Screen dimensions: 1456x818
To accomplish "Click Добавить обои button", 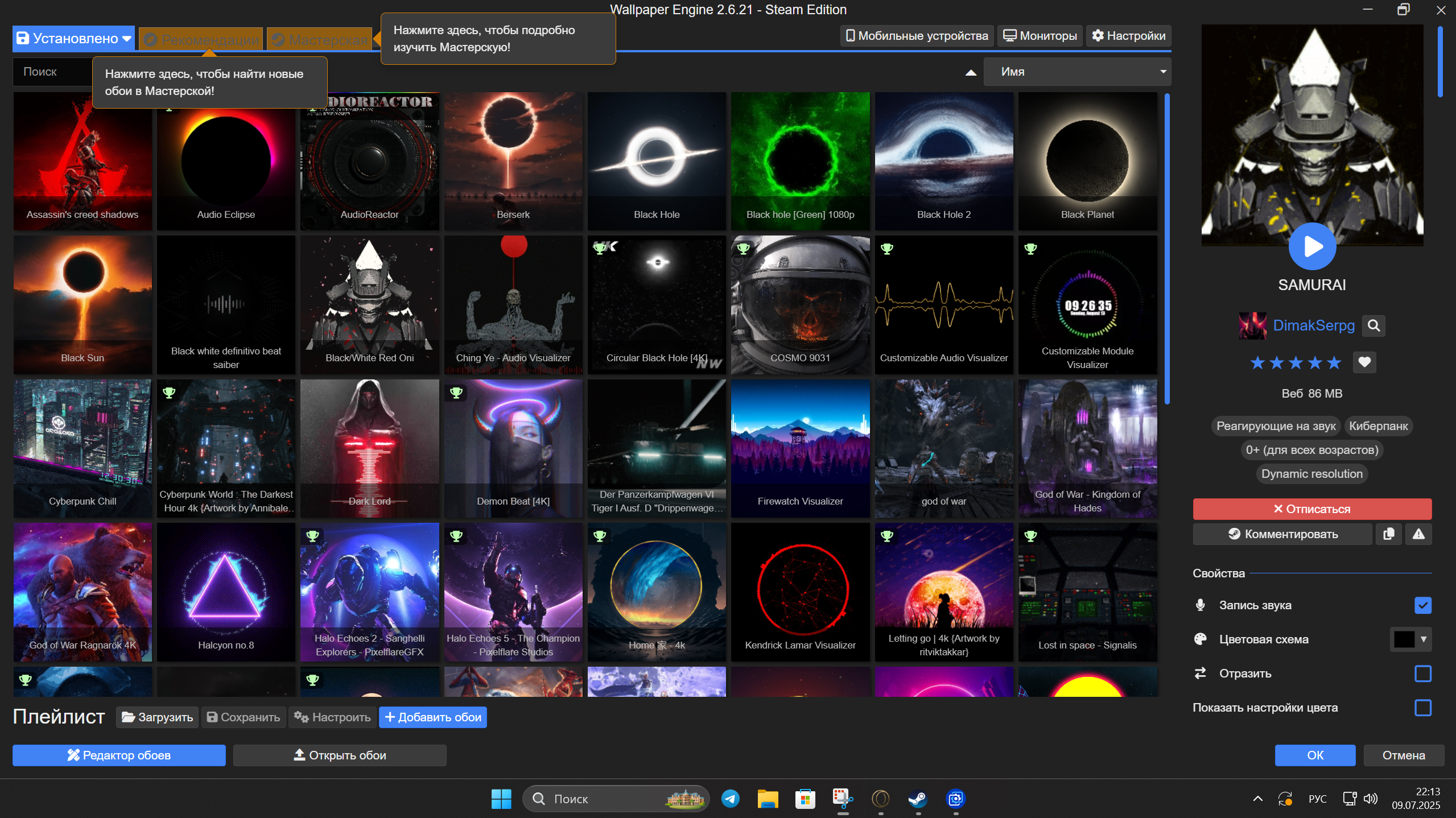I will click(433, 717).
